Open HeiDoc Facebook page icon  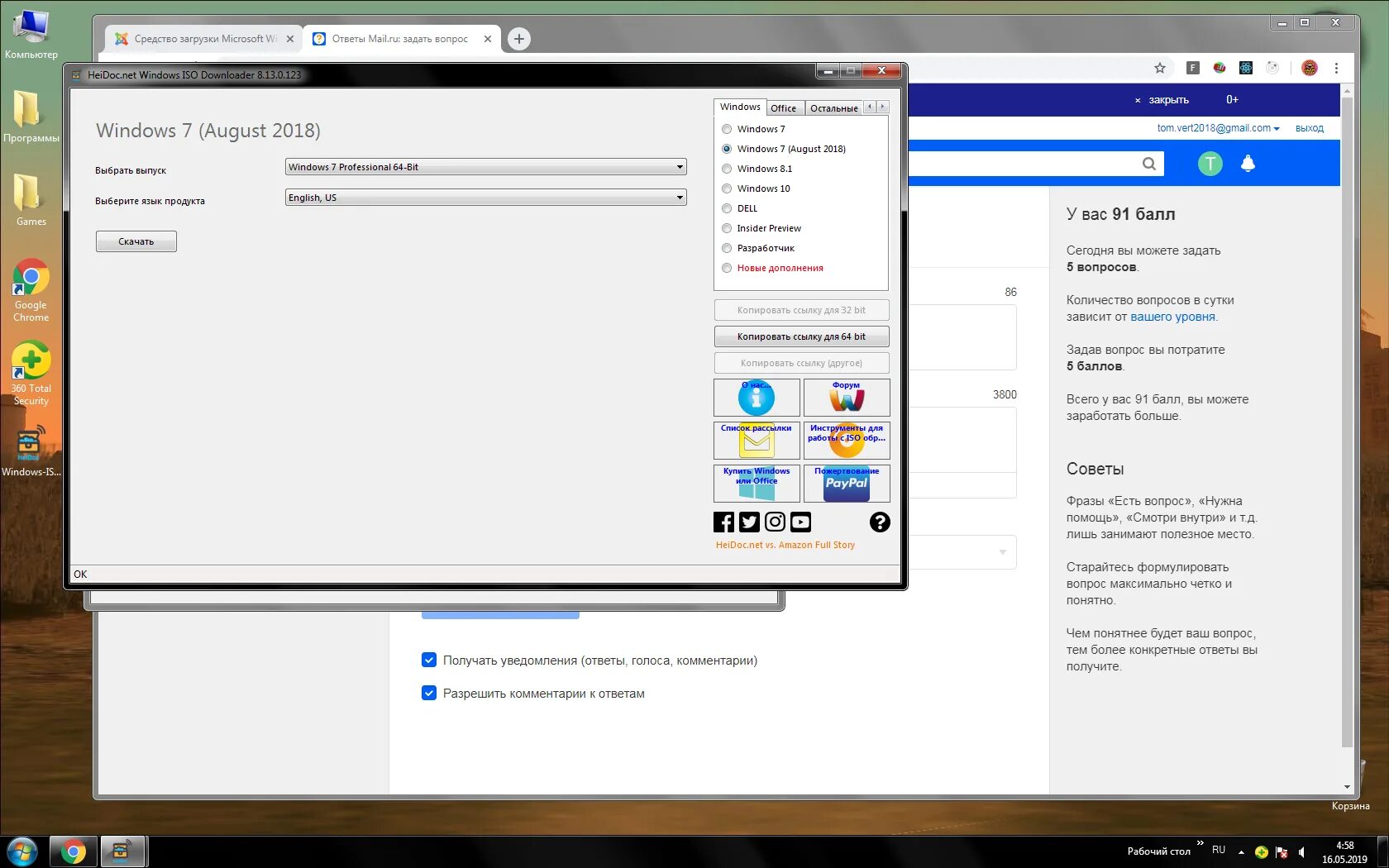click(x=723, y=522)
